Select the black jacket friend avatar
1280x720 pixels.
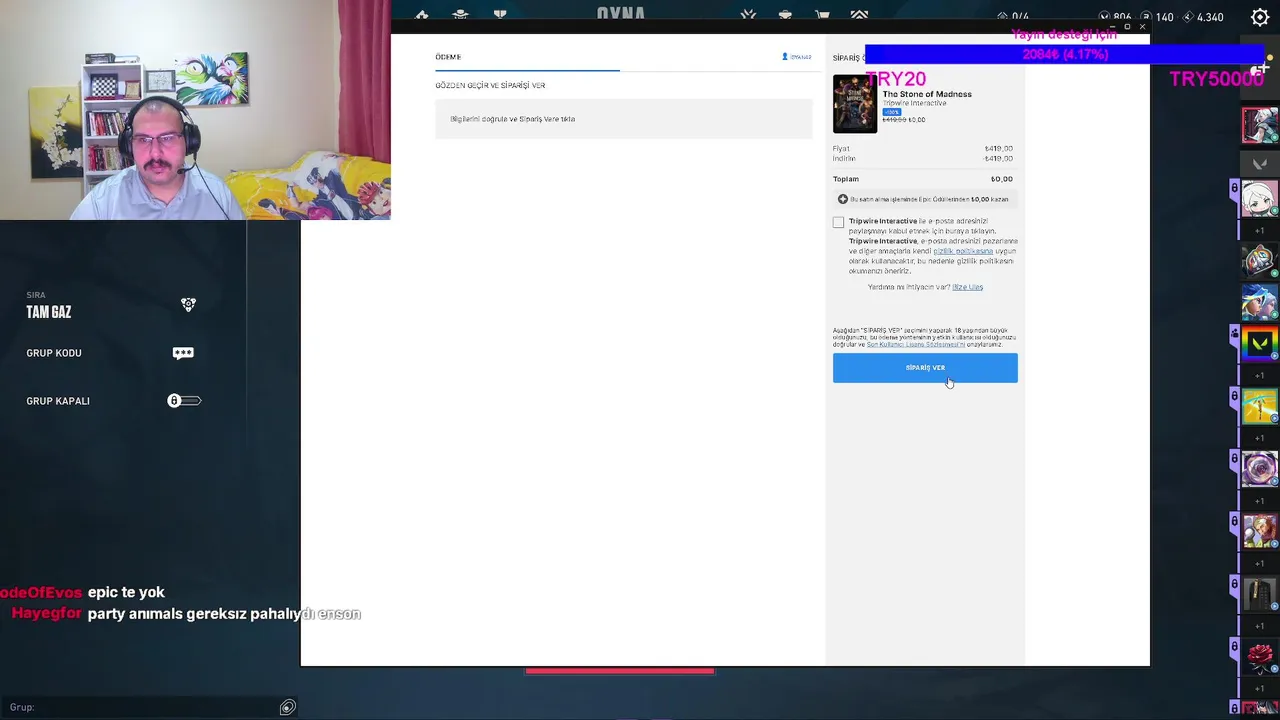(1260, 592)
